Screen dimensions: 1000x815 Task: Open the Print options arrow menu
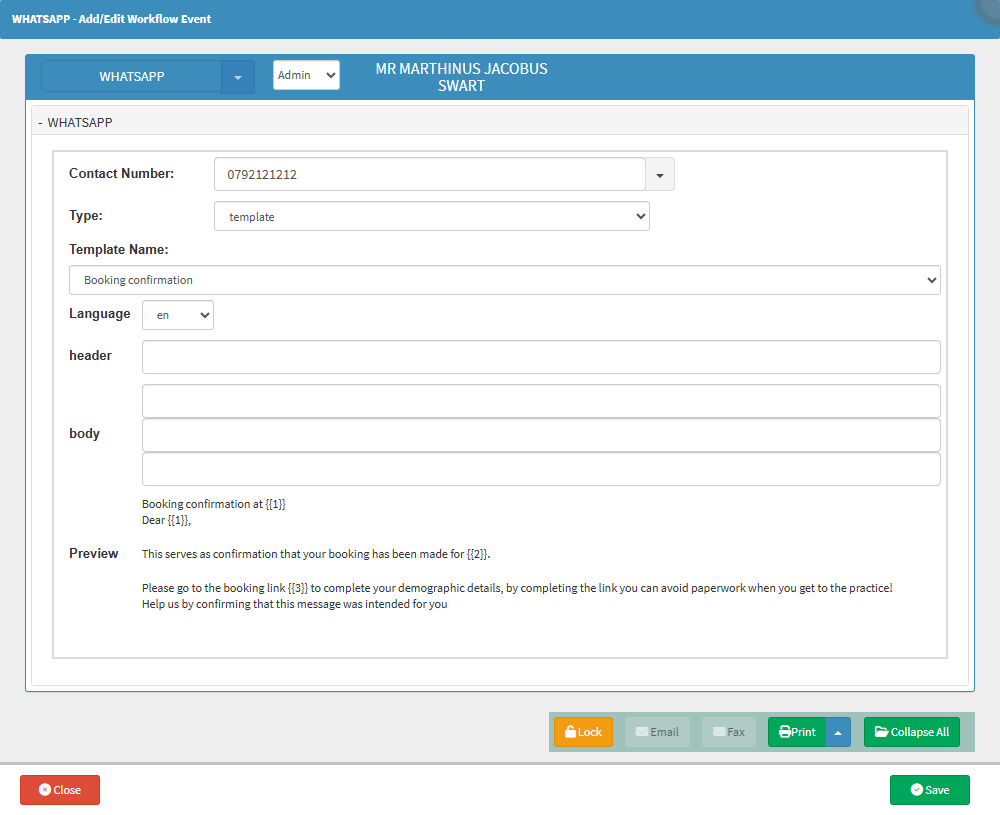pyautogui.click(x=838, y=732)
